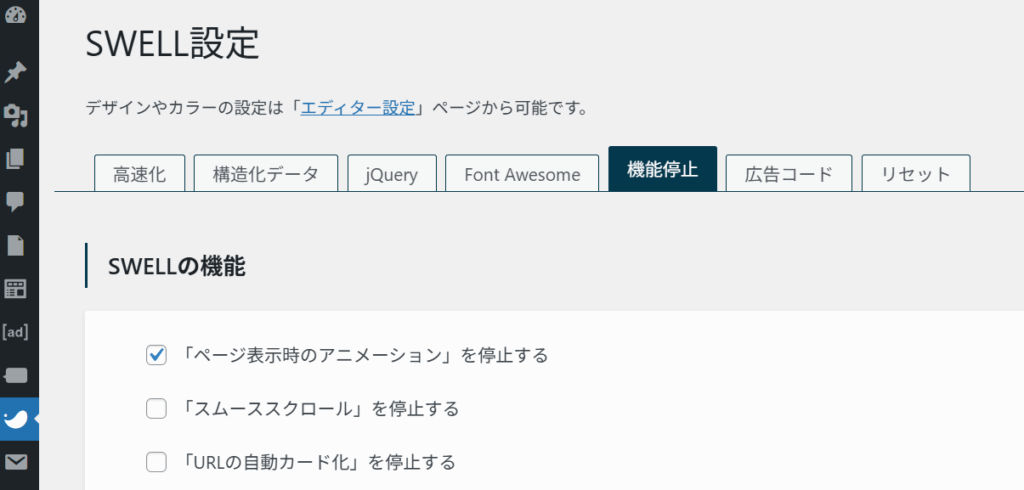
Task: Open Media library camera-music icon
Action: coord(15,116)
